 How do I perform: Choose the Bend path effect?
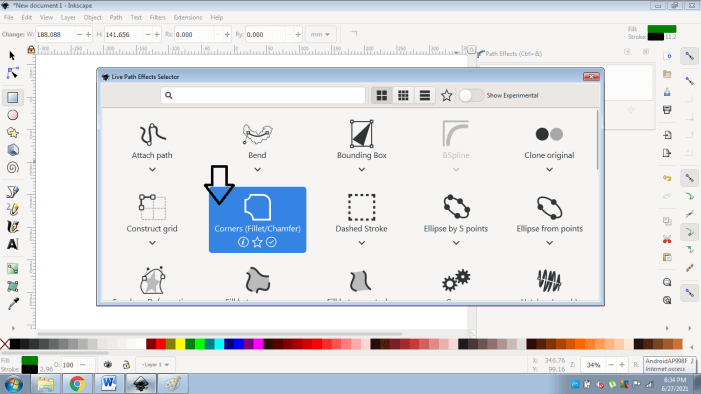tap(257, 141)
